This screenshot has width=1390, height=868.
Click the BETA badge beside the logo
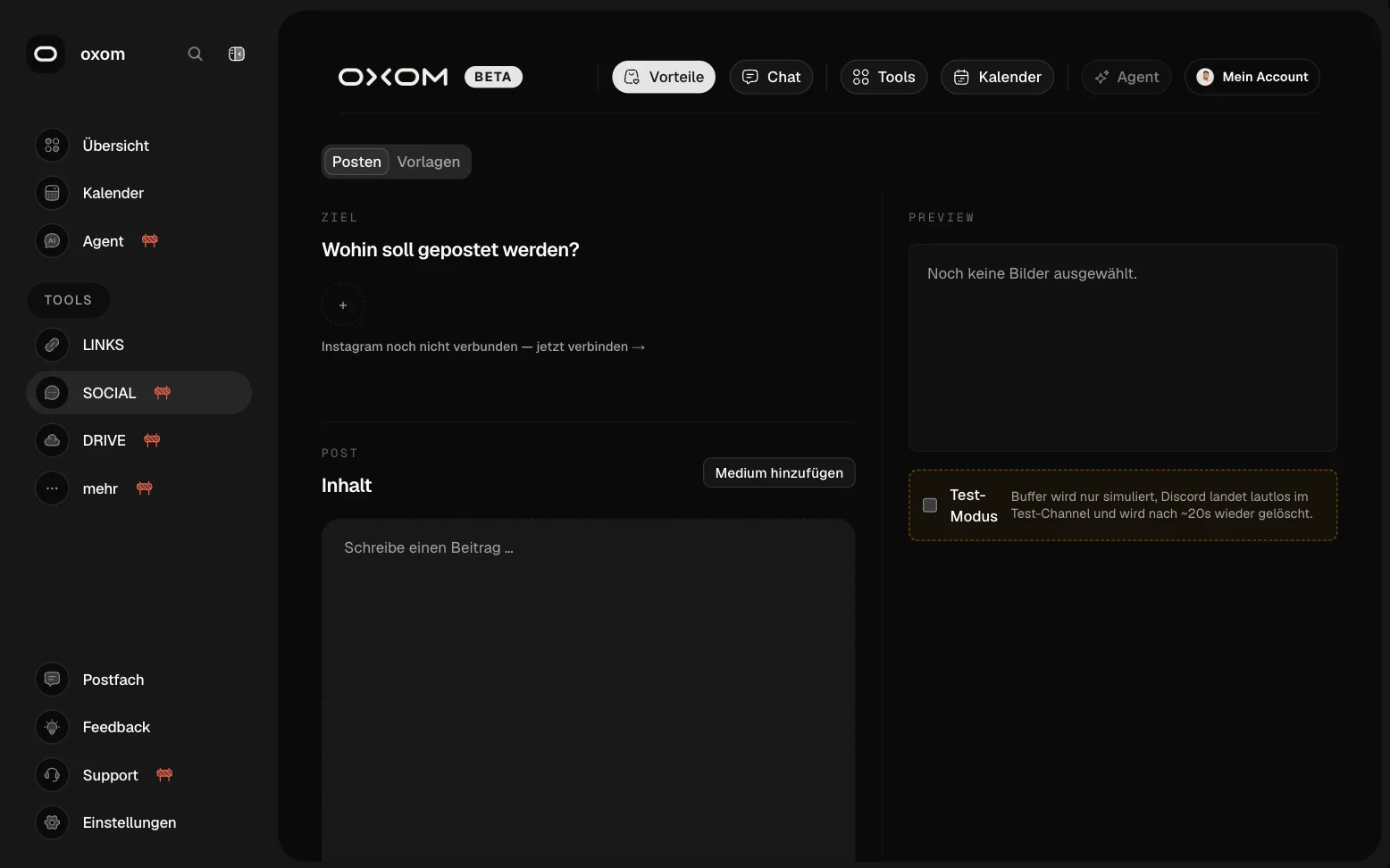click(x=493, y=77)
